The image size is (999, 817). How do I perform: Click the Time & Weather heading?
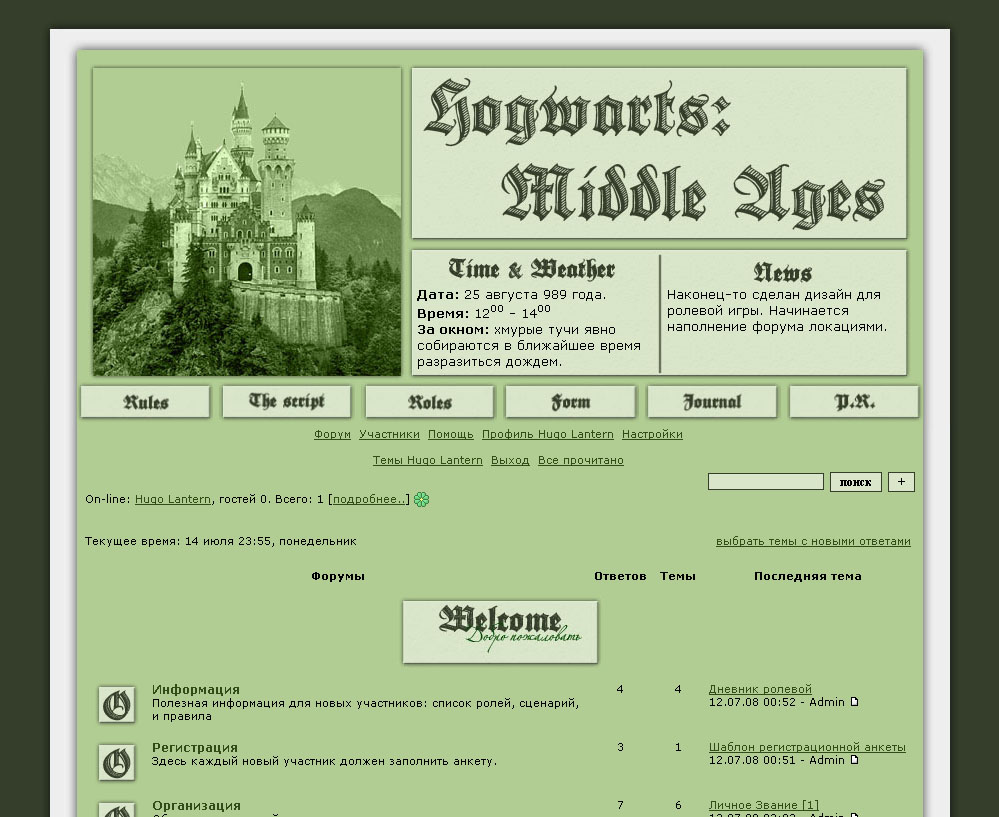coord(531,269)
